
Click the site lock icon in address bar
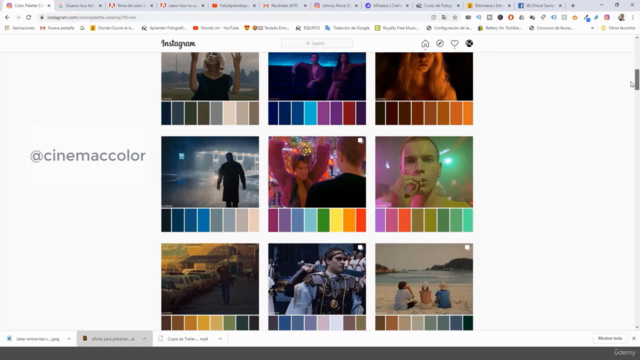coord(42,18)
